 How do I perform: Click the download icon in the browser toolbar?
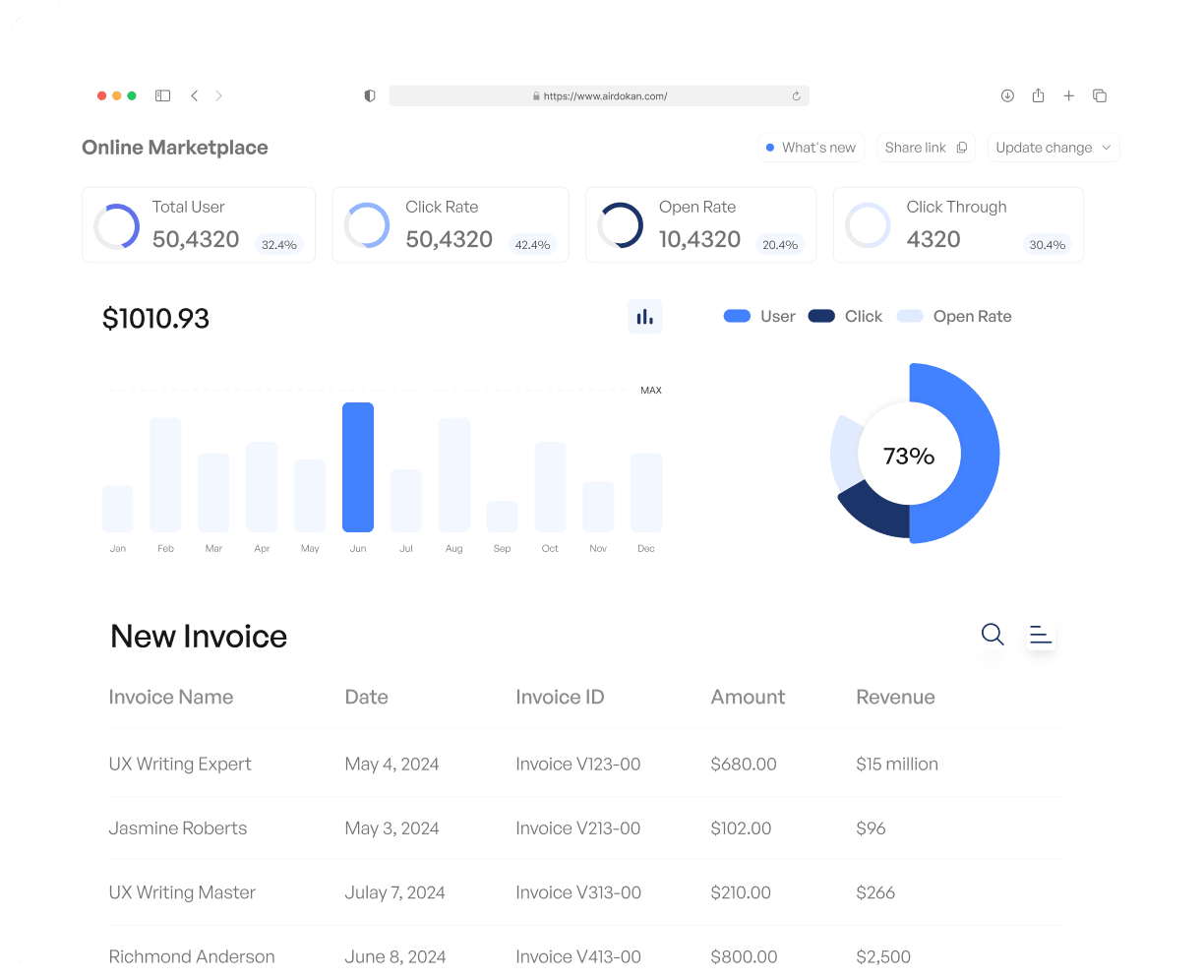click(1006, 95)
